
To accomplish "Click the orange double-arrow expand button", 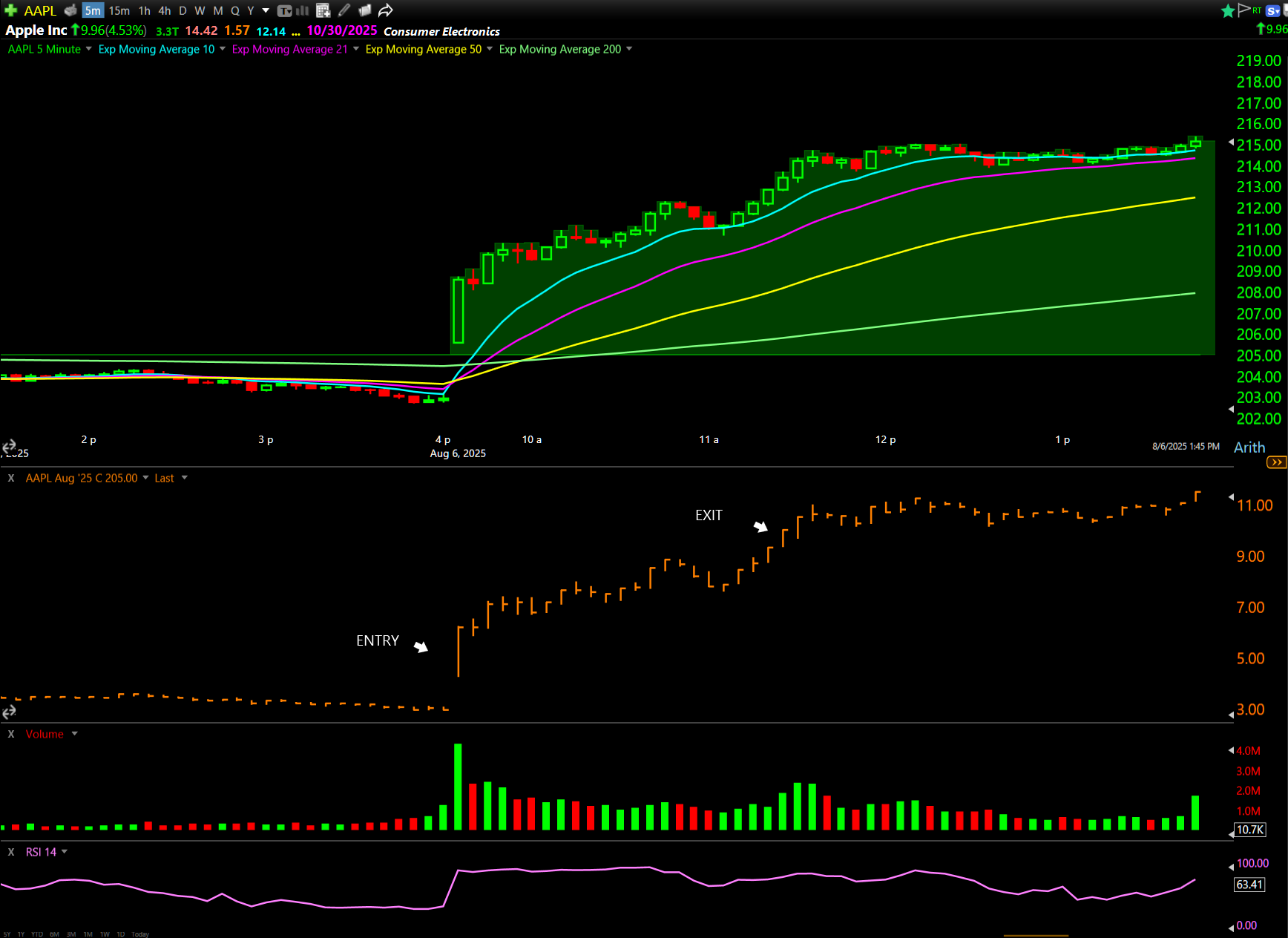I will point(1277,462).
